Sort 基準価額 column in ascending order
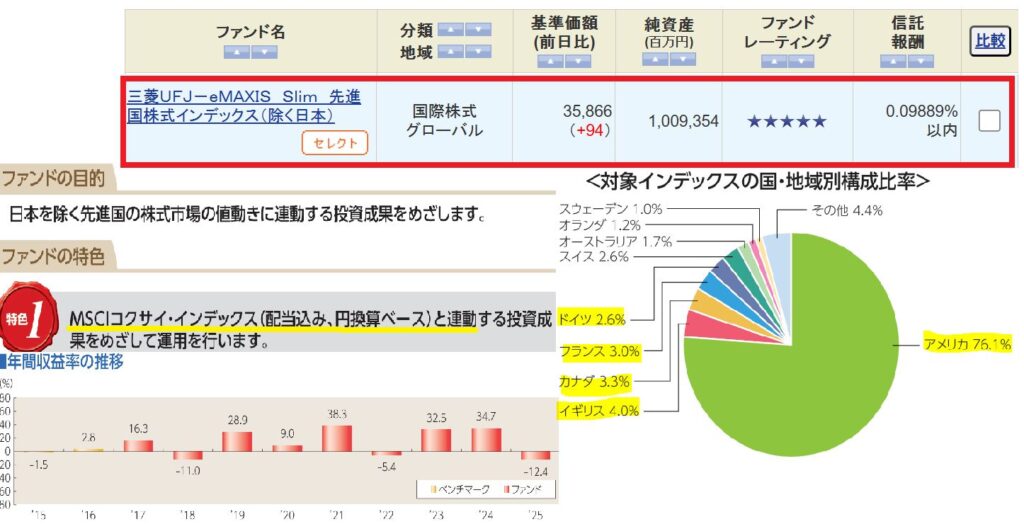The height and width of the screenshot is (524, 1024). pos(550,61)
